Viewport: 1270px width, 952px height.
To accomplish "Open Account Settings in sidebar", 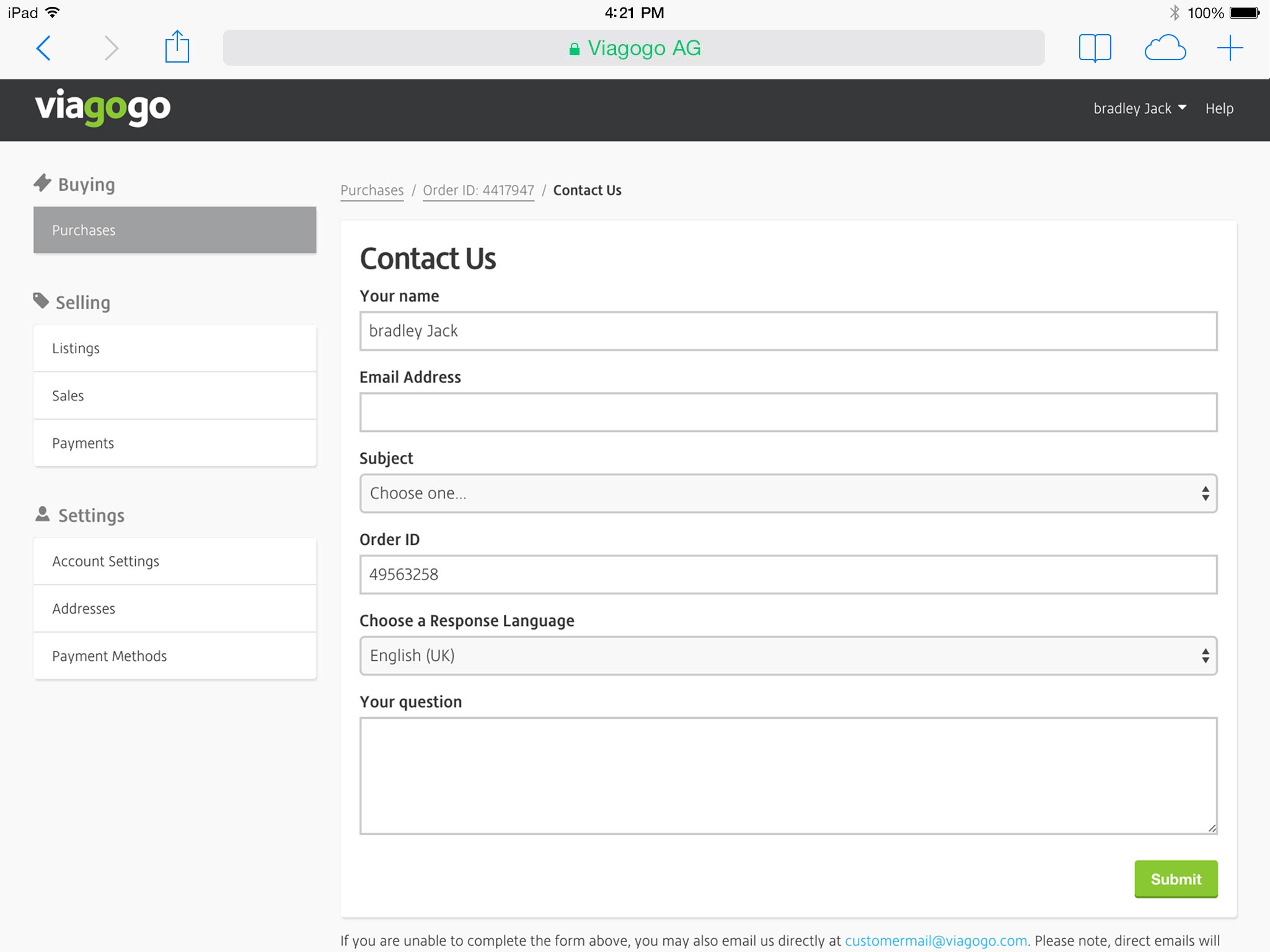I will [175, 561].
